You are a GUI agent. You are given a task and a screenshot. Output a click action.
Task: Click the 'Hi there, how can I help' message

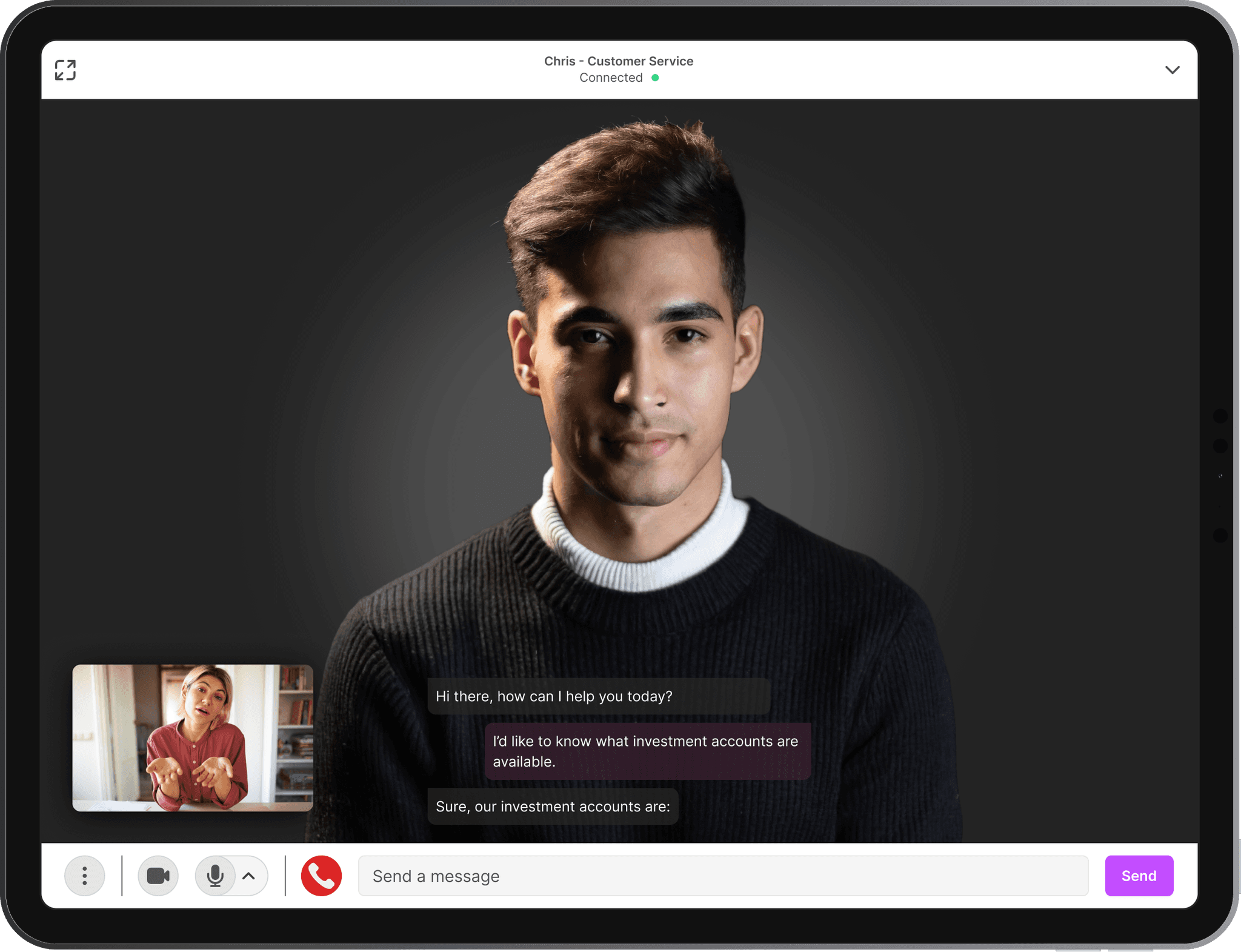click(554, 696)
